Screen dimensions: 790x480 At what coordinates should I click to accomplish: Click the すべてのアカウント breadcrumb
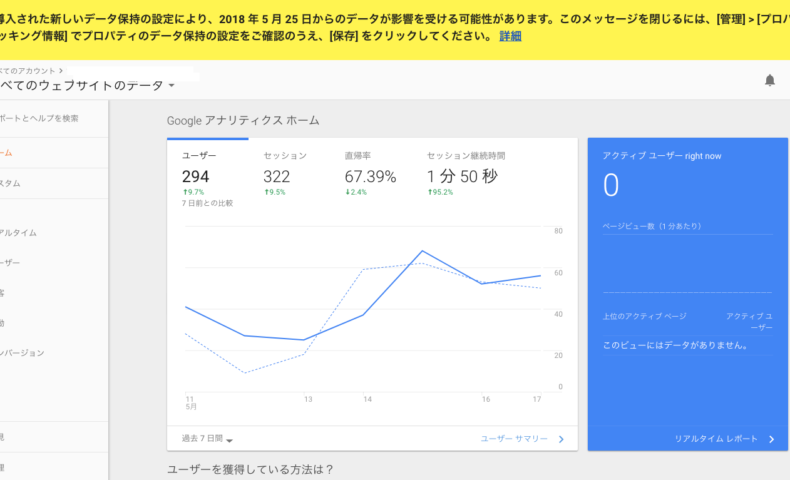(x=28, y=71)
